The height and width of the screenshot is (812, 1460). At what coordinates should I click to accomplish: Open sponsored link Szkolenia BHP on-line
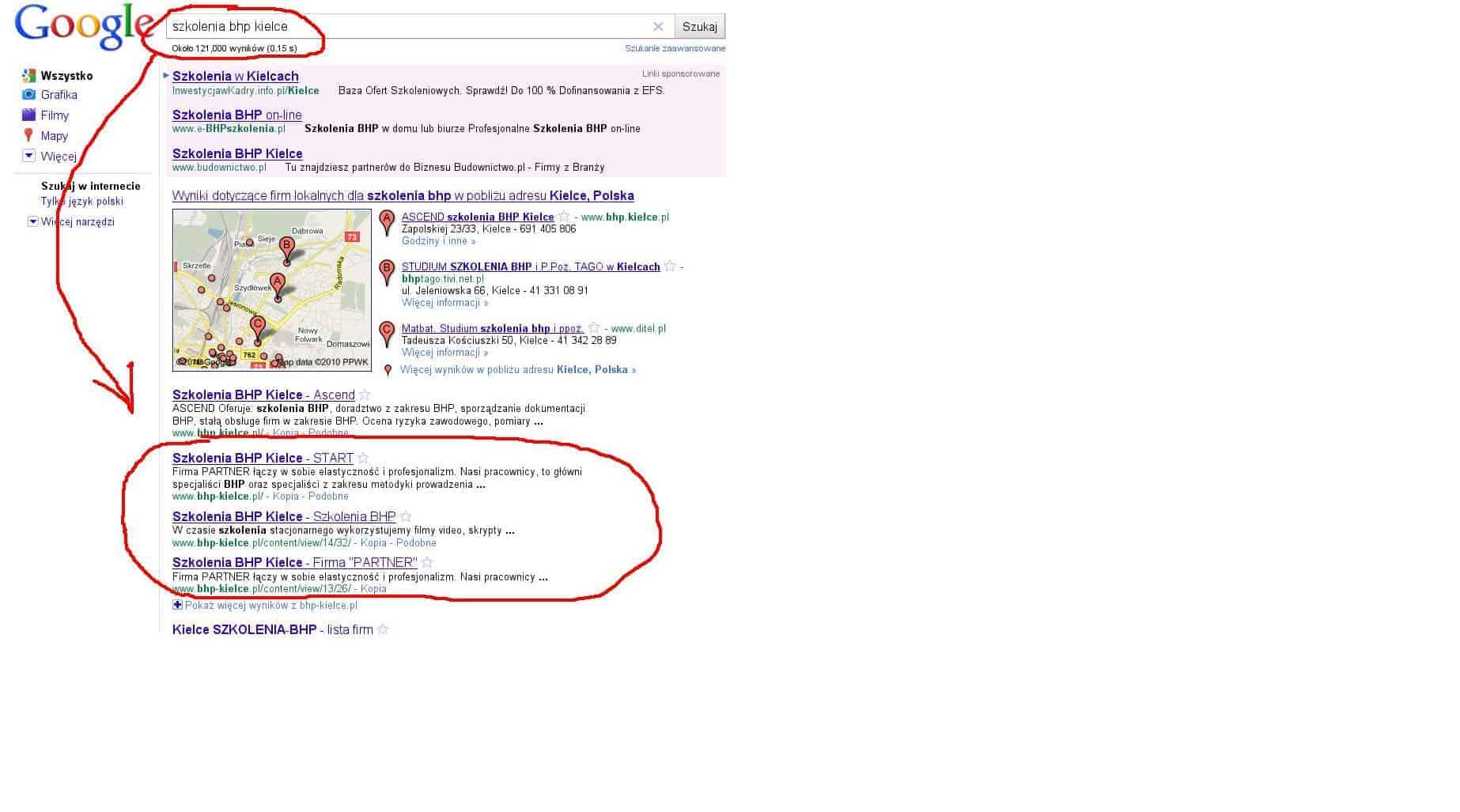pyautogui.click(x=237, y=115)
